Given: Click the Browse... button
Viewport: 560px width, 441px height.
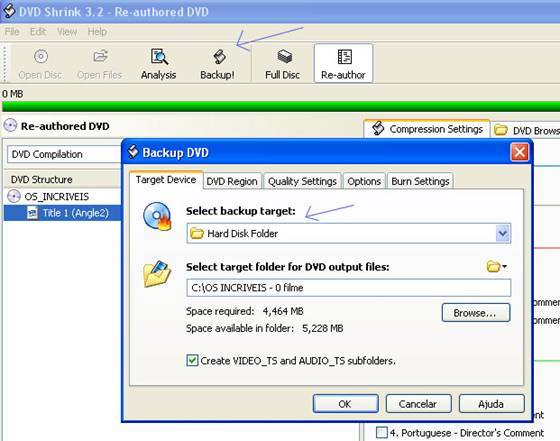Looking at the screenshot, I should 476,313.
